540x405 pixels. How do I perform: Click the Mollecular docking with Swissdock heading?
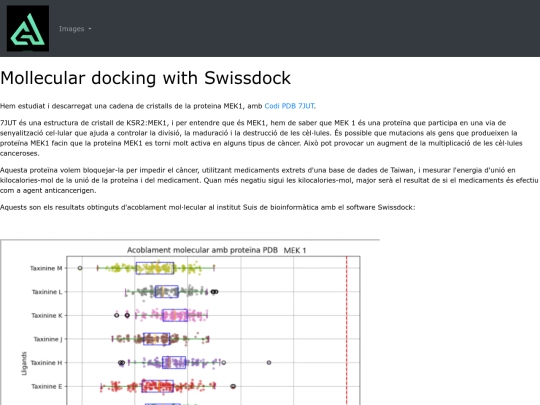[x=146, y=78]
